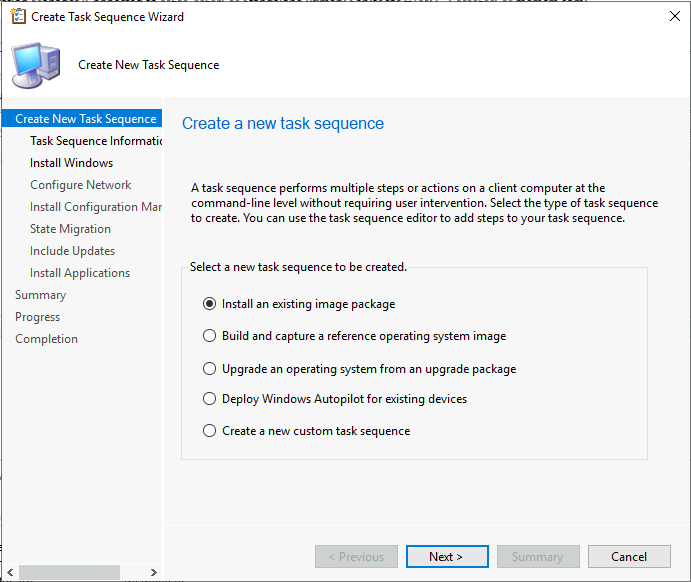This screenshot has height=582, width=691.
Task: Go to Install Windows step
Action: pyautogui.click(x=71, y=163)
